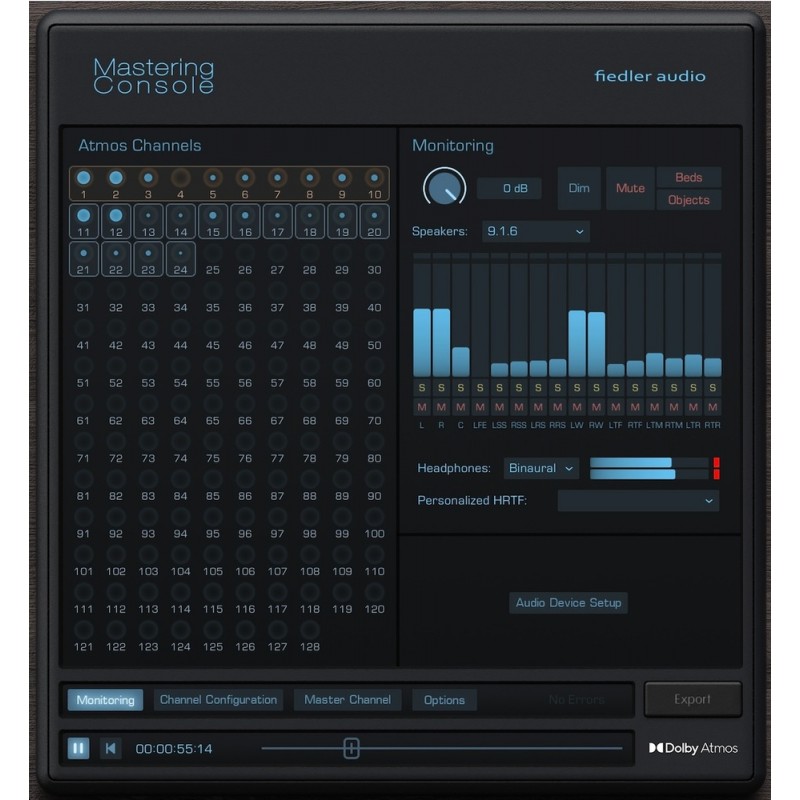Click the pause icon in the transport bar
Image resolution: width=800 pixels, height=800 pixels.
pyautogui.click(x=77, y=747)
